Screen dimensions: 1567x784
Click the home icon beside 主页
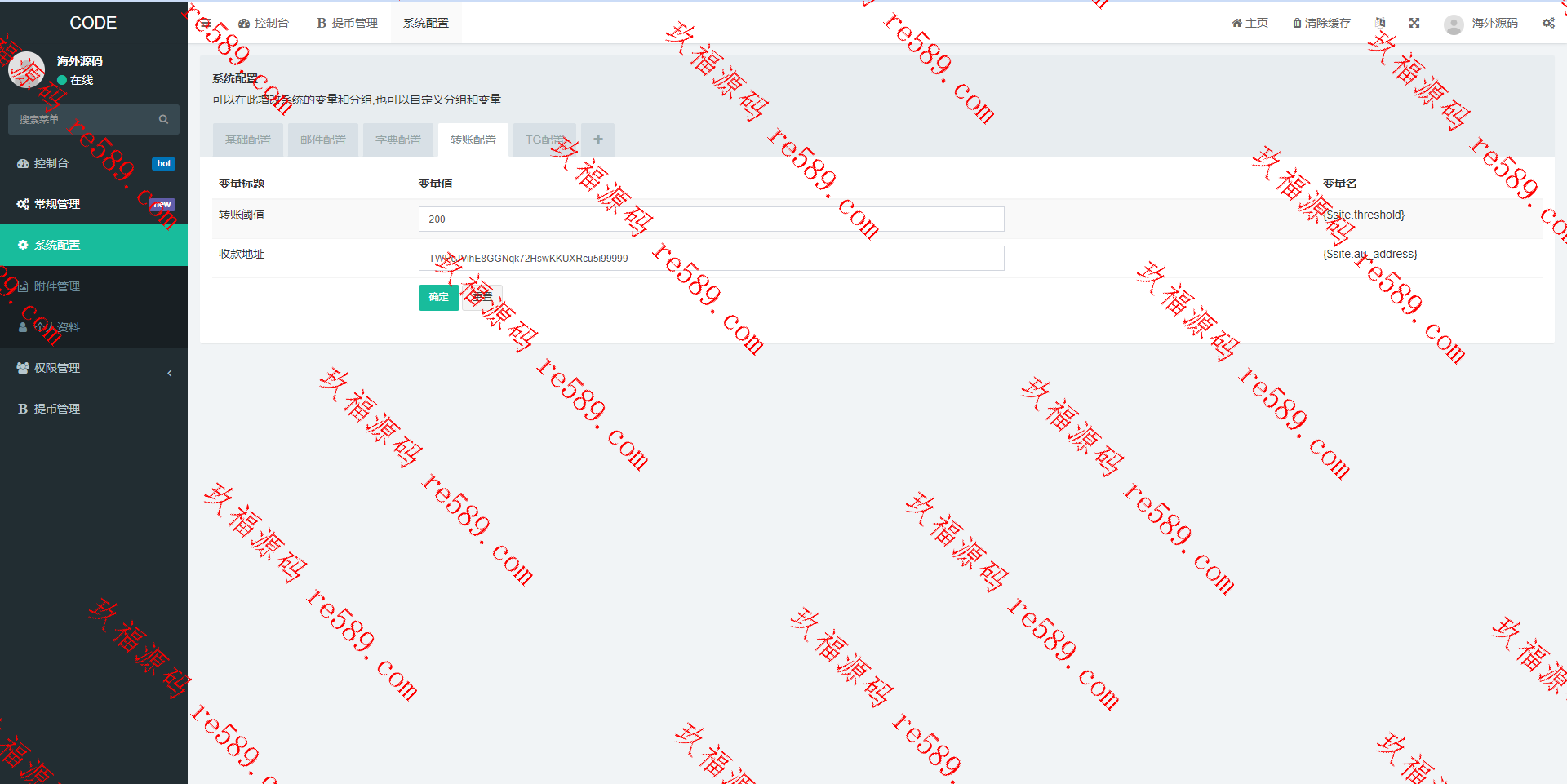coord(1236,23)
